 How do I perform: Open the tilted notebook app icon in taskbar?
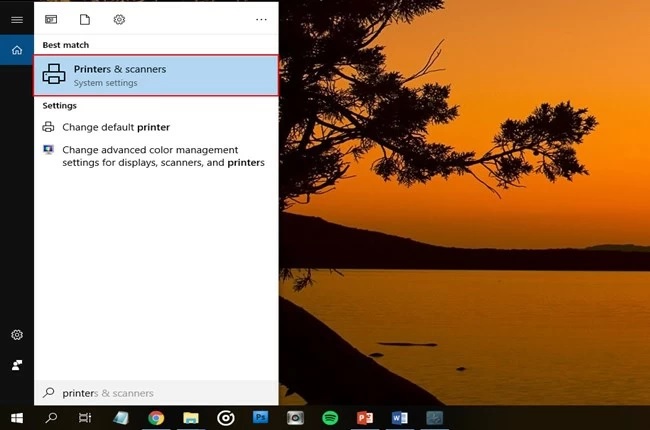(121, 418)
